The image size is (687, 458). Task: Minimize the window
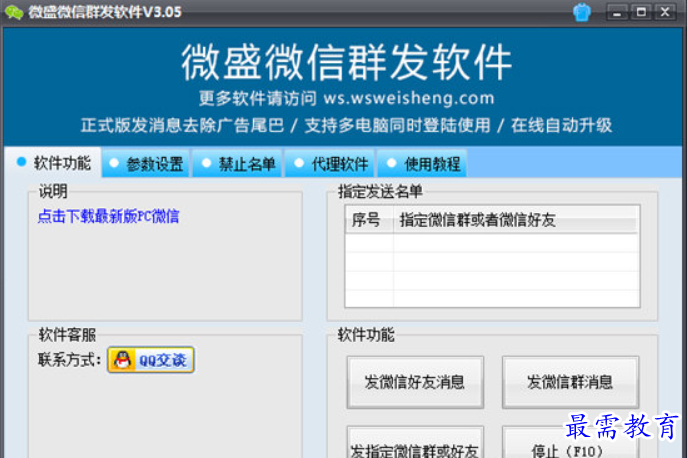617,12
